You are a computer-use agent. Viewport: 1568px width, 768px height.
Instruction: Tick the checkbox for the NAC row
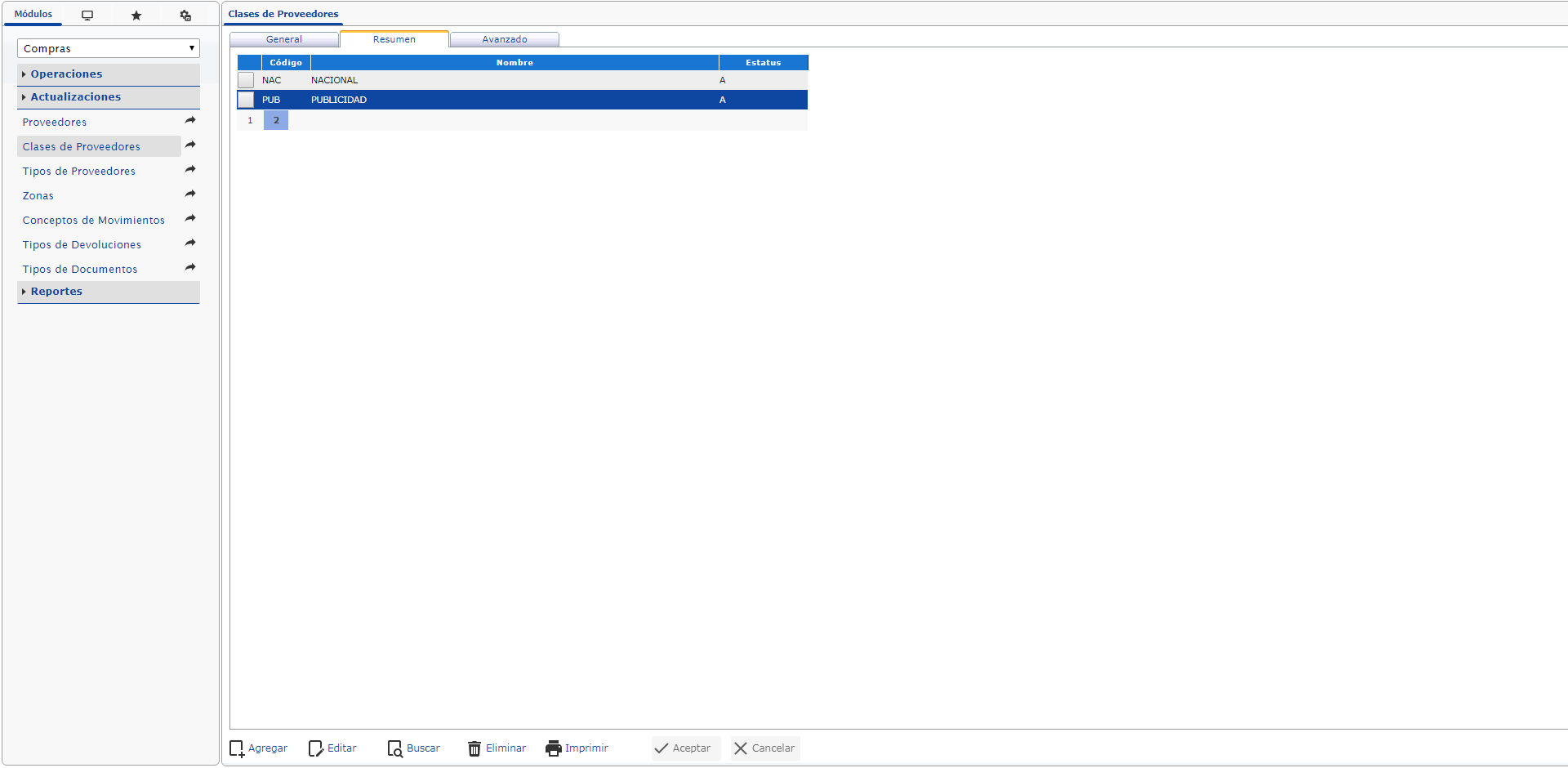tap(246, 80)
